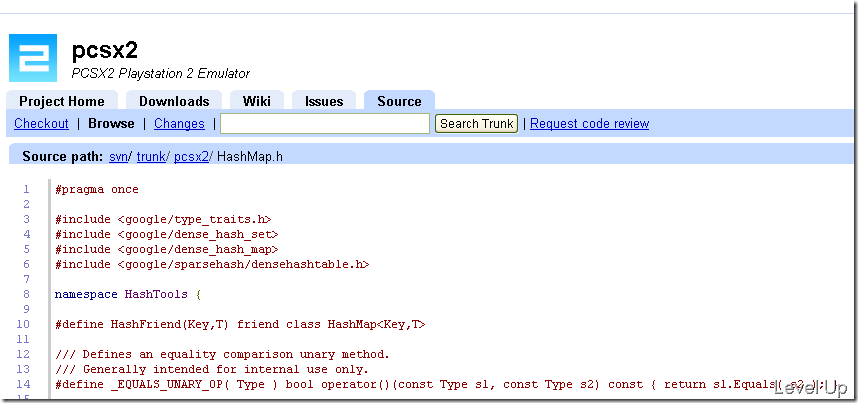Open the Wiki tab
858x403 pixels.
257,101
